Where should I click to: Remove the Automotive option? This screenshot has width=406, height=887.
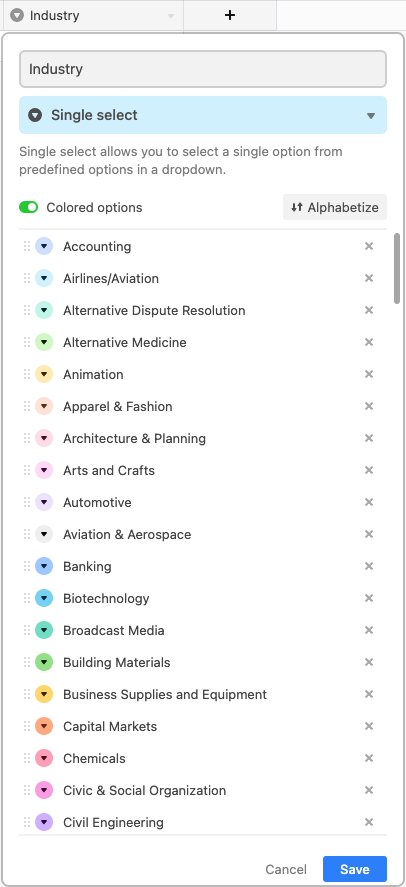(369, 502)
